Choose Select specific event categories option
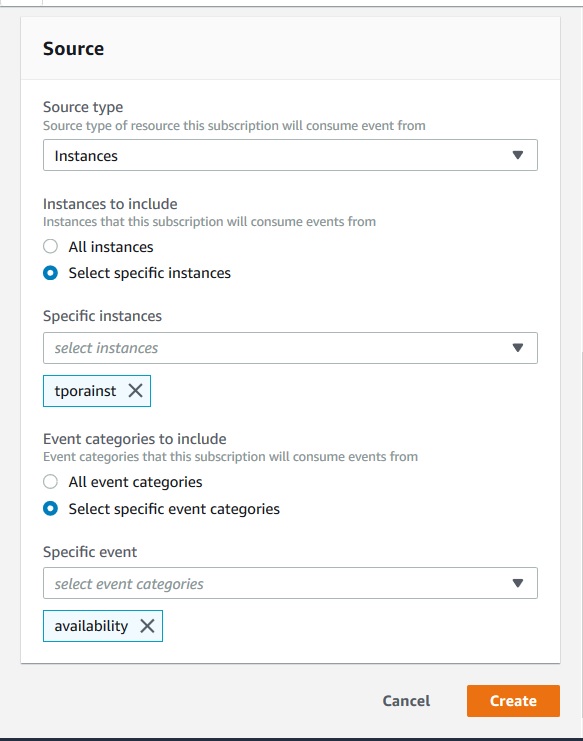583x741 pixels. click(51, 508)
